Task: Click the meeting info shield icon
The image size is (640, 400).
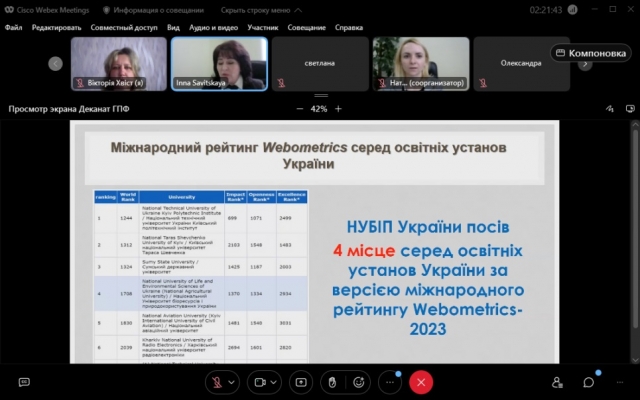Action: (x=107, y=10)
